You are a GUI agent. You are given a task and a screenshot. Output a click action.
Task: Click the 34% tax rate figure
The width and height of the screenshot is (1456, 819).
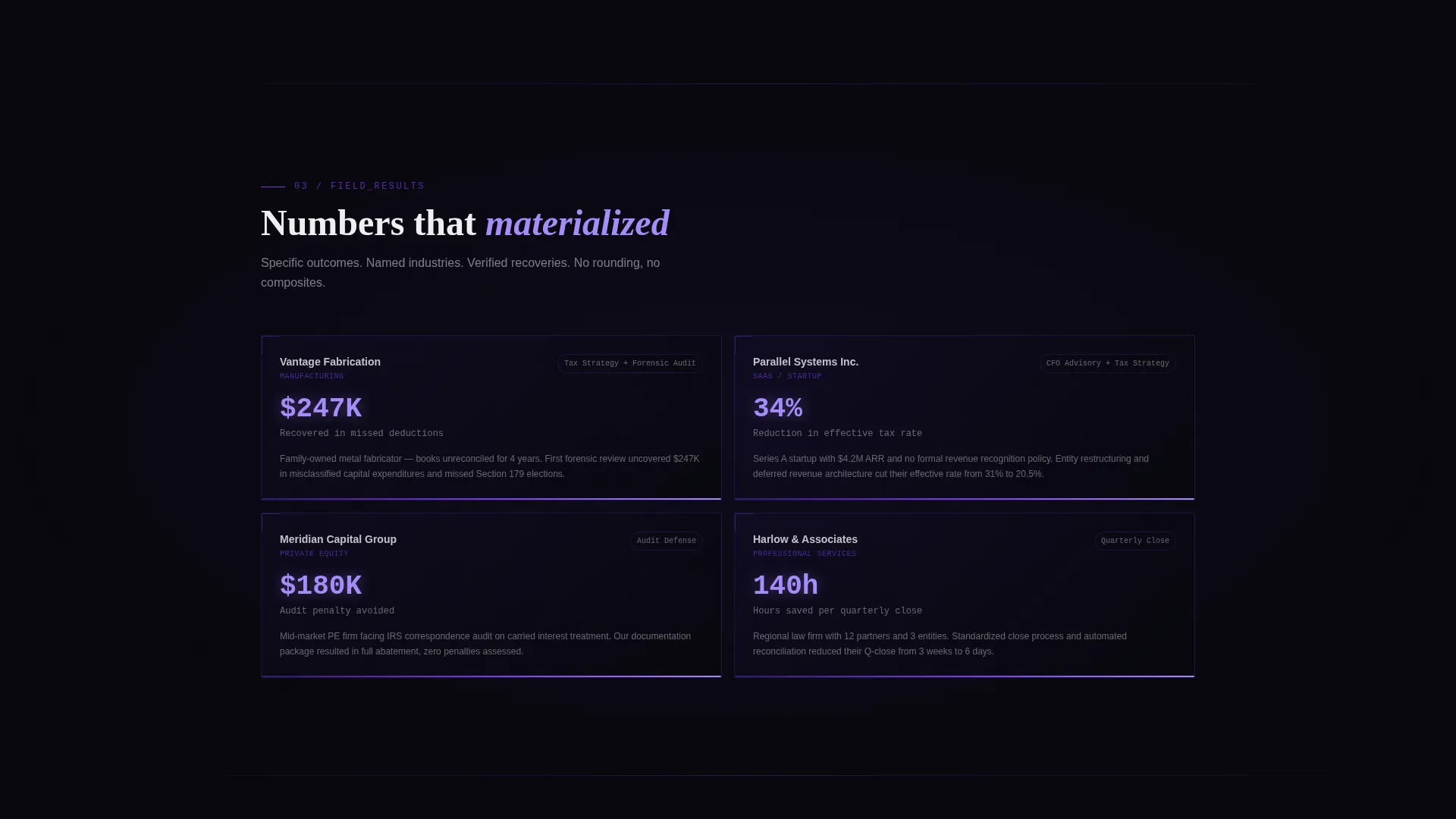point(778,409)
